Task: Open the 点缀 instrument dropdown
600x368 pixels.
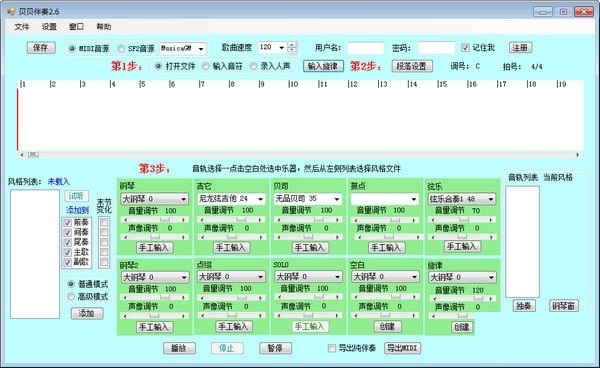Action: [x=231, y=277]
